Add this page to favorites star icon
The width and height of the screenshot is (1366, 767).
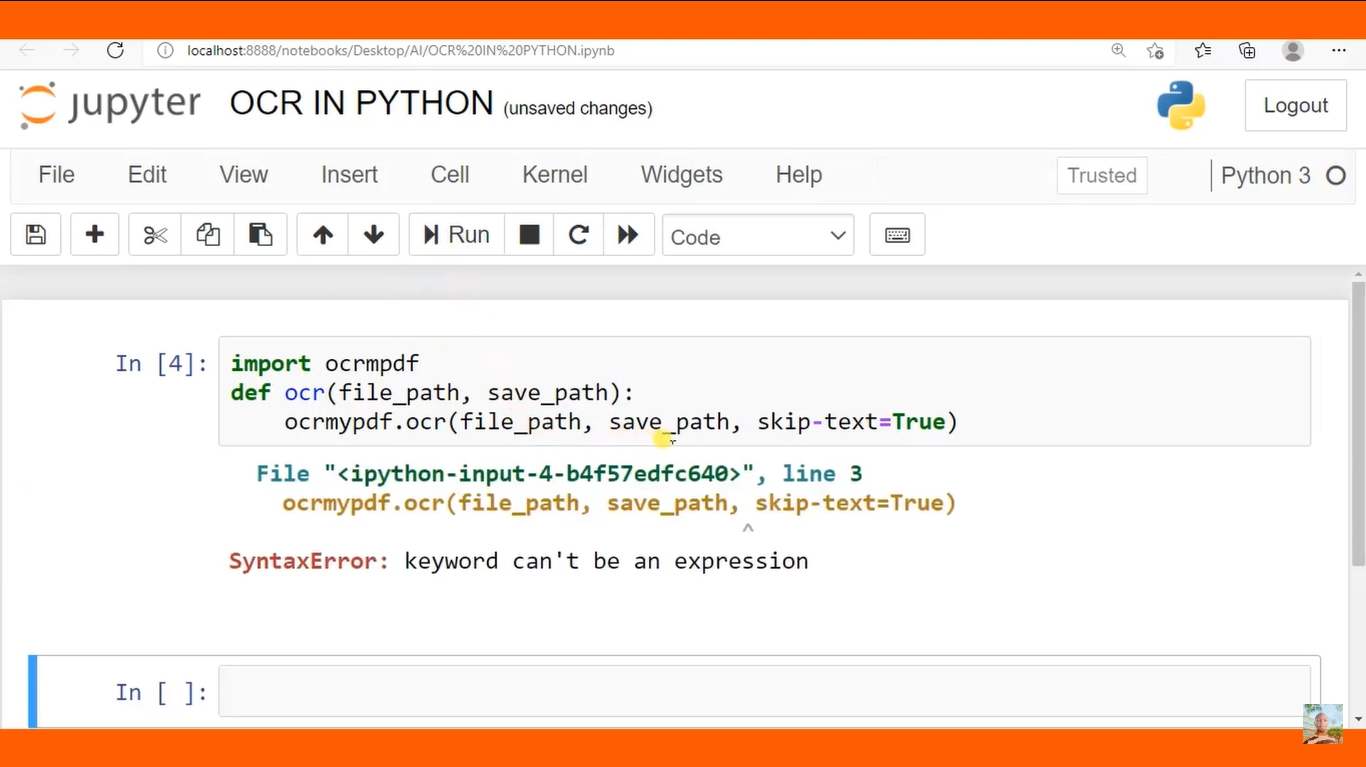point(1156,50)
